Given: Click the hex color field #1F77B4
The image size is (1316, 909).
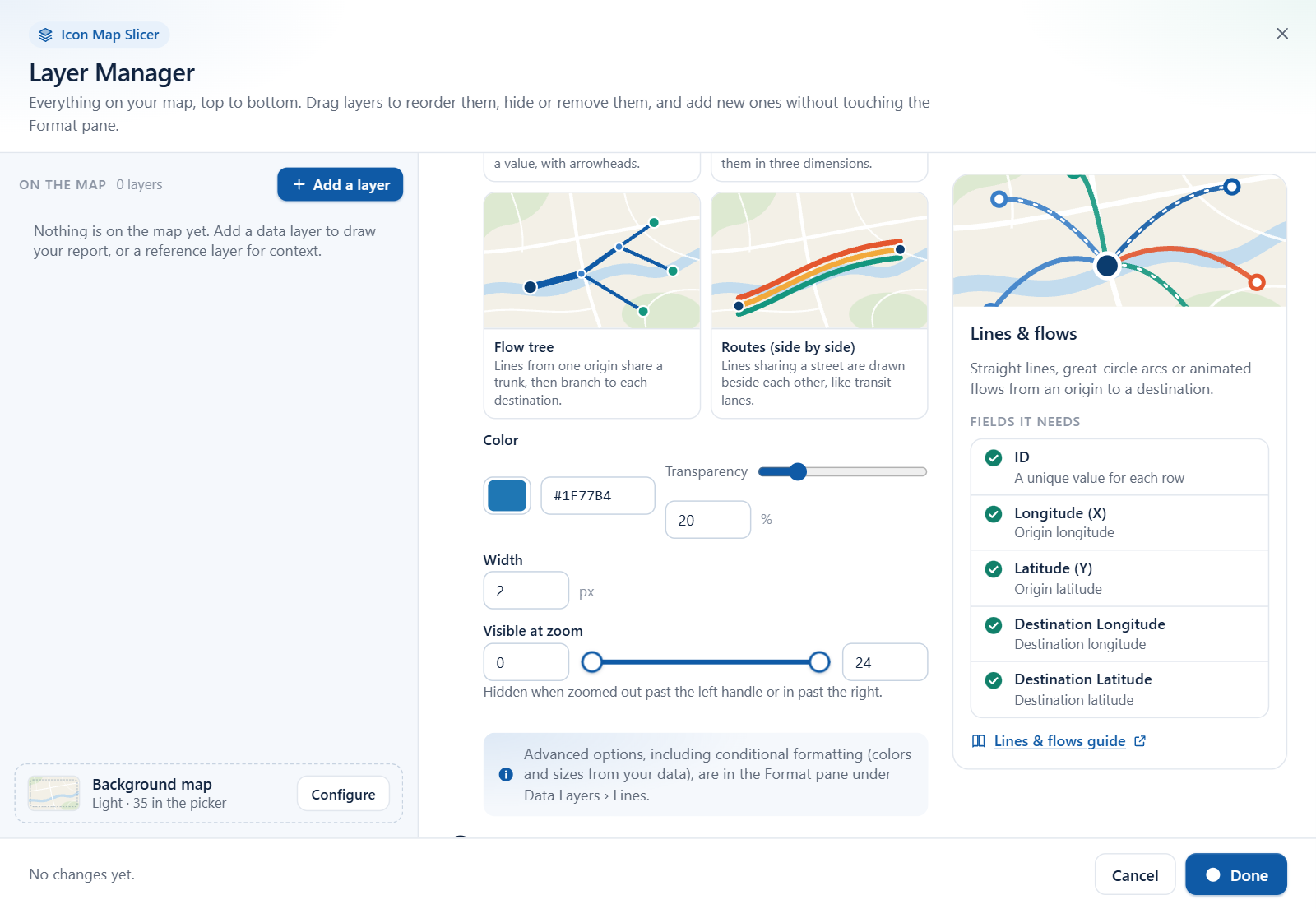Looking at the screenshot, I should 598,496.
